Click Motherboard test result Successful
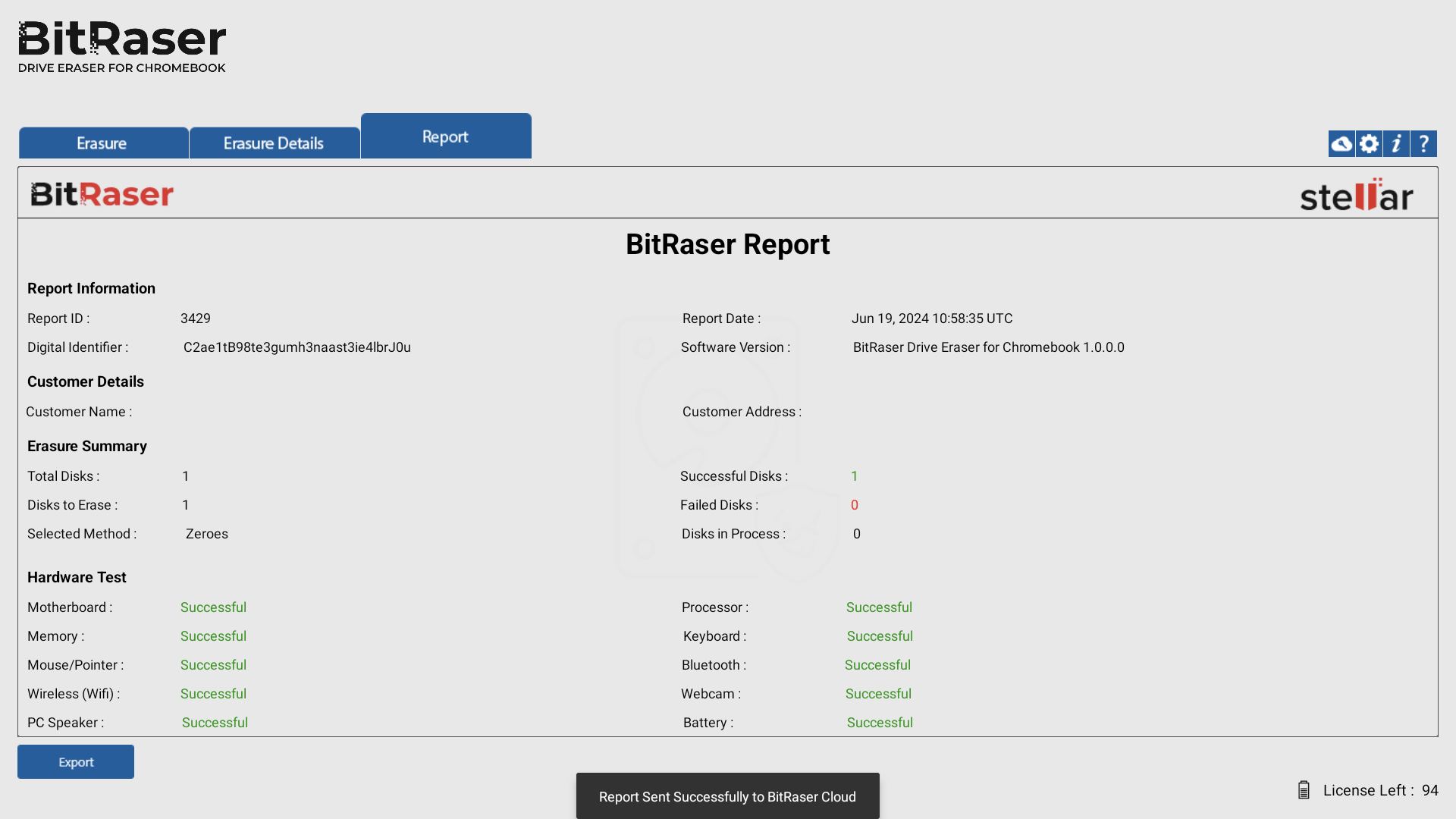This screenshot has height=819, width=1456. pos(213,607)
